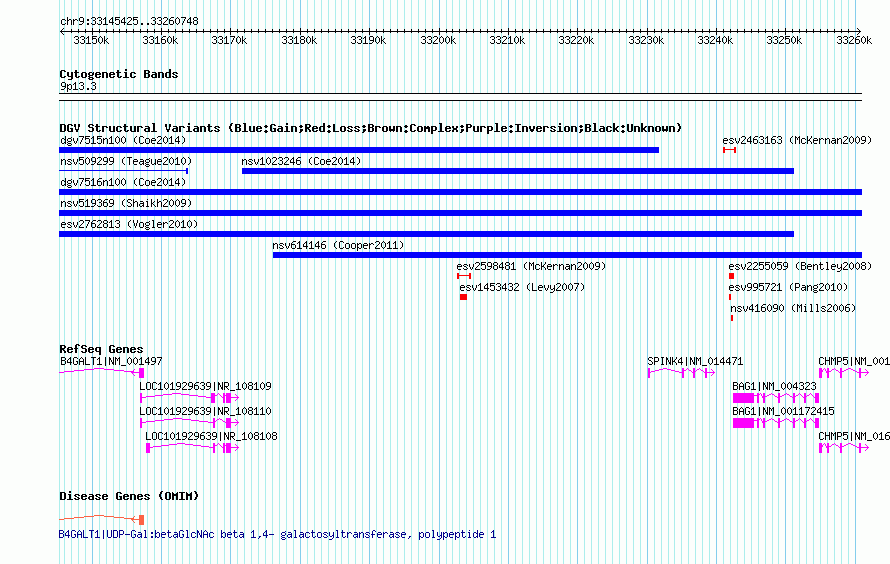
Task: Click the nsv509299 (Teague2010) variant line
Action: (x=124, y=171)
